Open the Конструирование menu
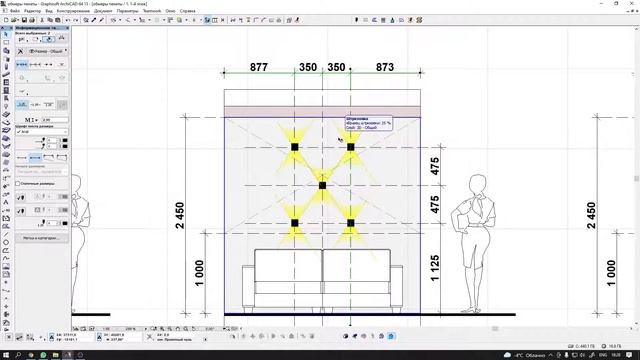Screen dimensions: 640x360 [x=73, y=11]
